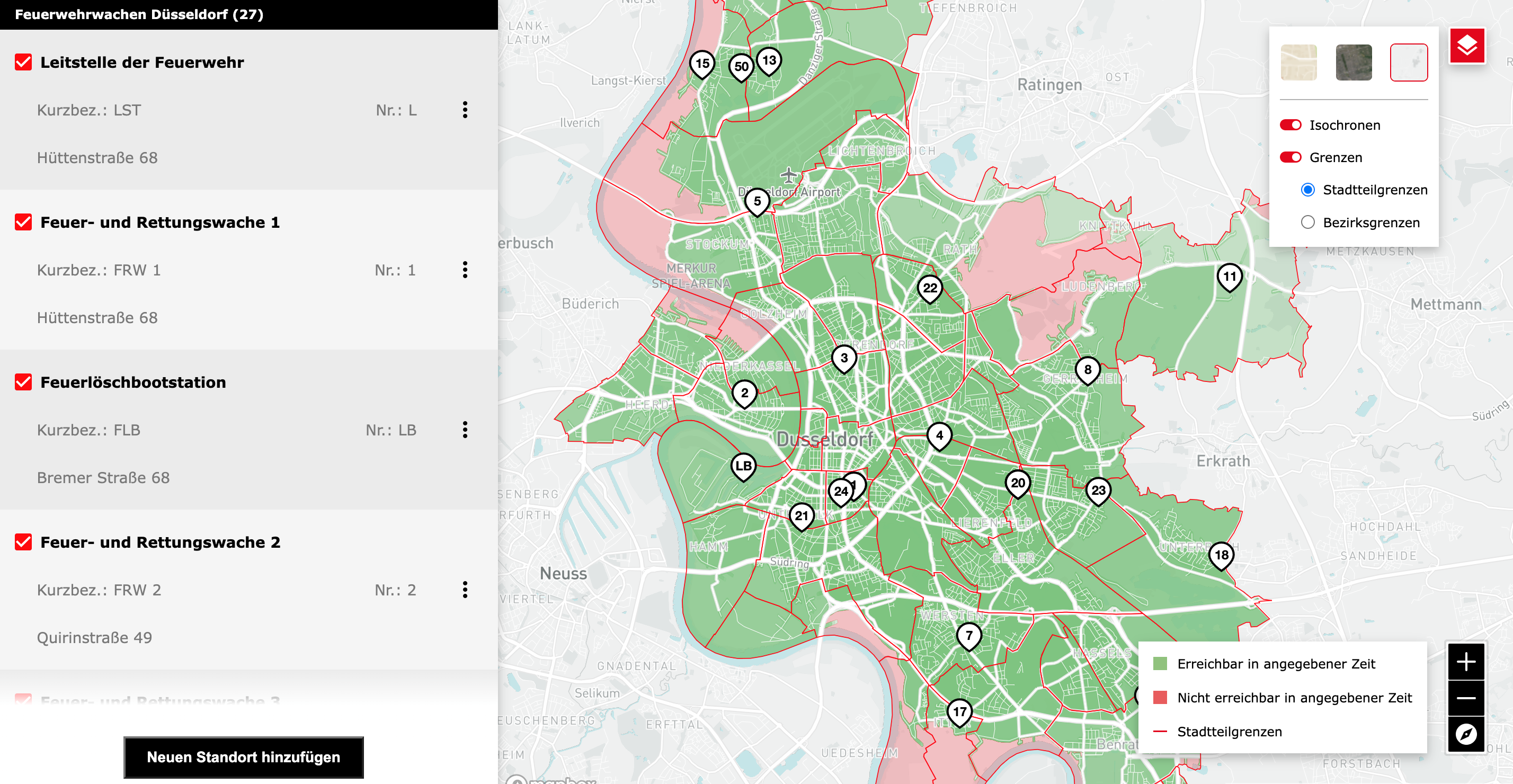Select fire station marker 13 on map

769,61
